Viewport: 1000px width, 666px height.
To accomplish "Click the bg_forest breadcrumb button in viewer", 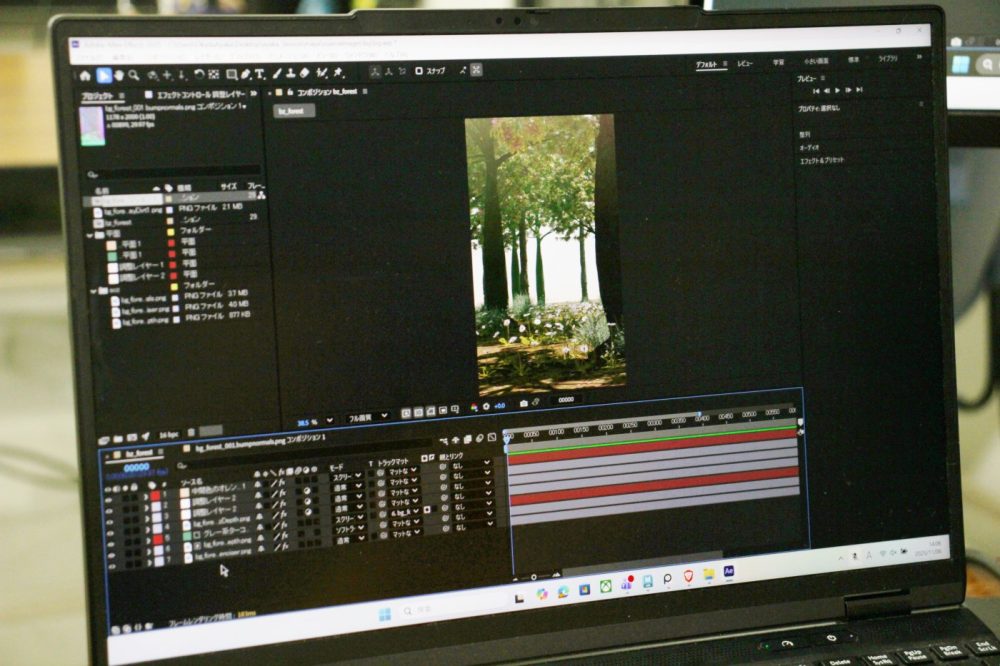I will pos(294,111).
